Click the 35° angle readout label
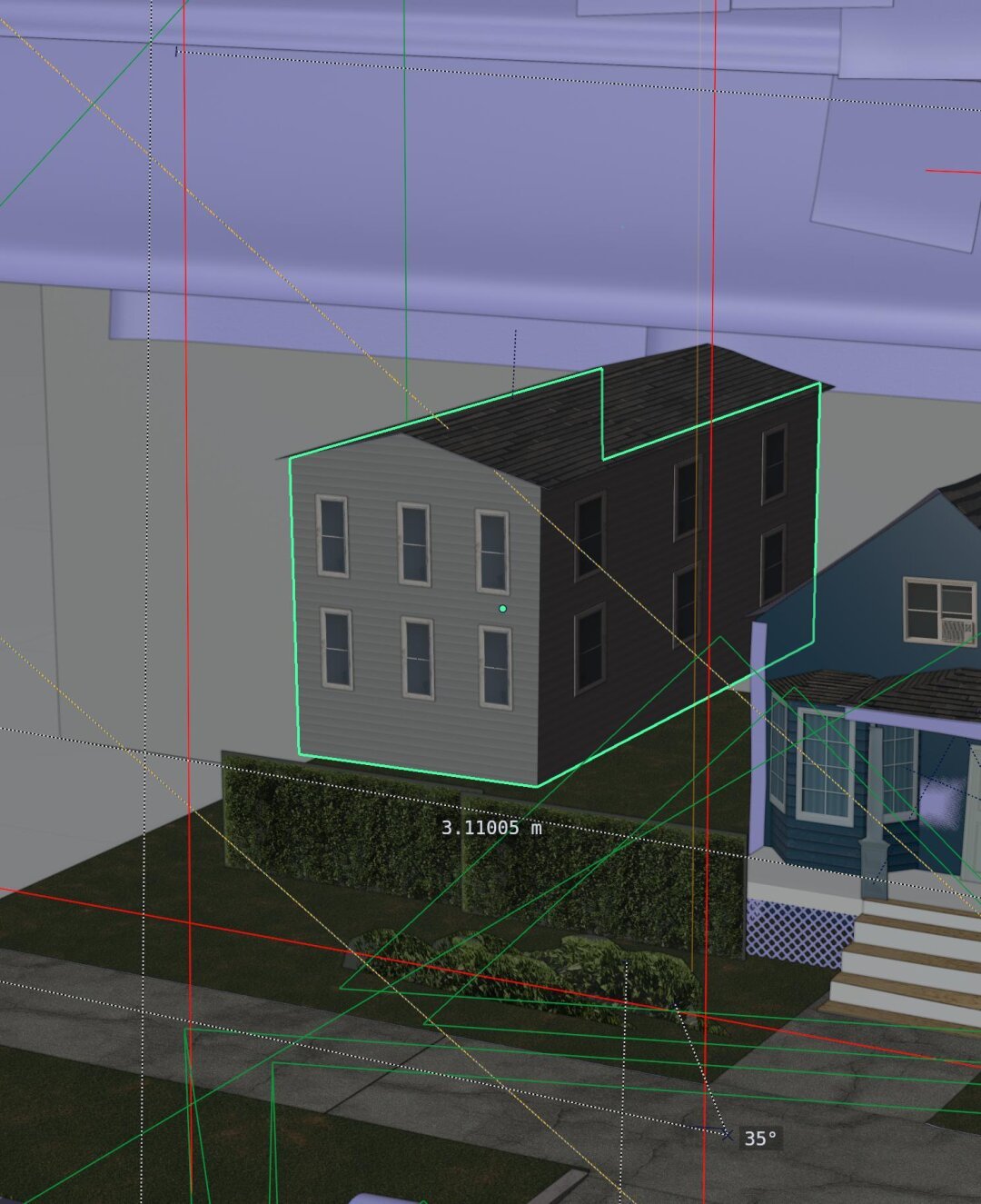Viewport: 981px width, 1204px height. click(760, 1139)
